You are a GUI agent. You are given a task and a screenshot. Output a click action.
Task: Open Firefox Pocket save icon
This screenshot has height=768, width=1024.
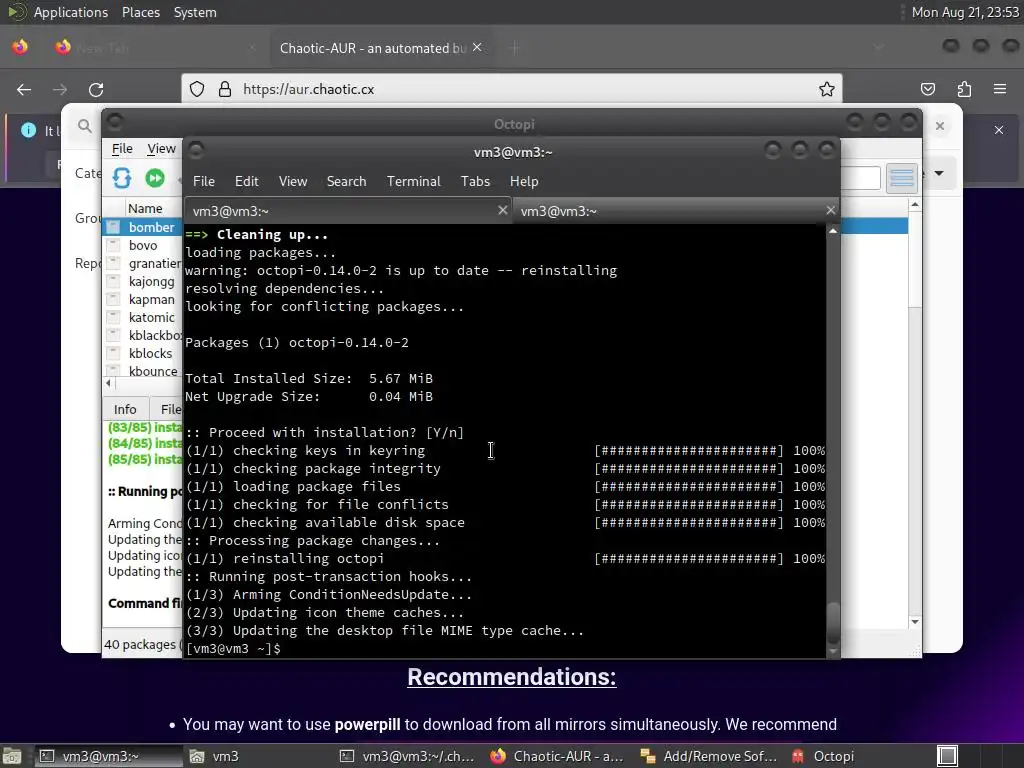click(x=928, y=89)
